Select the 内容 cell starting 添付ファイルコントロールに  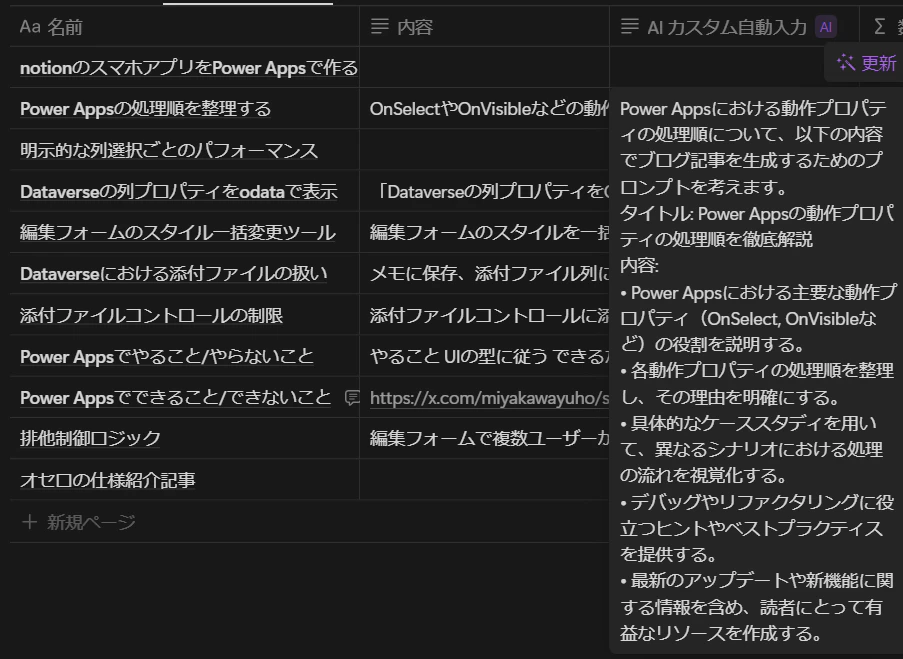point(484,315)
